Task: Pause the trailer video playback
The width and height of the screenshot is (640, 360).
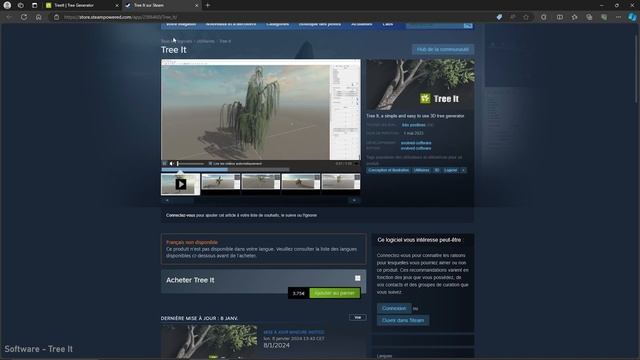Action: point(164,164)
